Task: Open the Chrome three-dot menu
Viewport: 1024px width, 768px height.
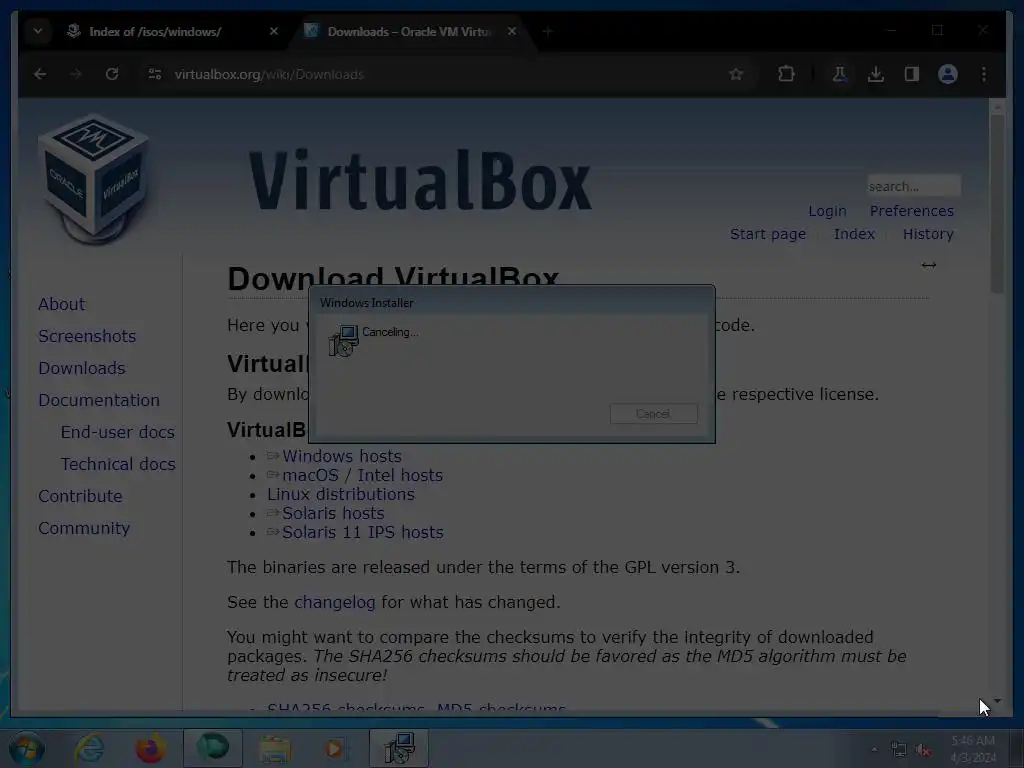Action: pos(984,74)
